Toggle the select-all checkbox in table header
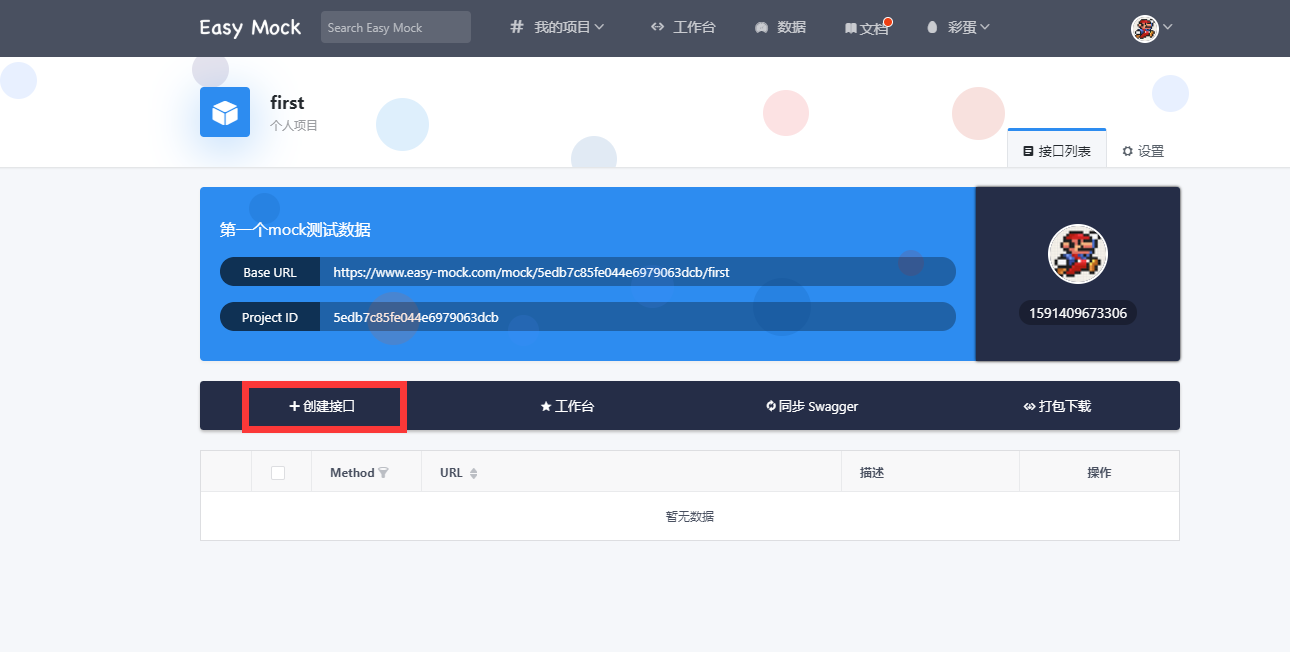Image resolution: width=1290 pixels, height=652 pixels. (x=278, y=473)
